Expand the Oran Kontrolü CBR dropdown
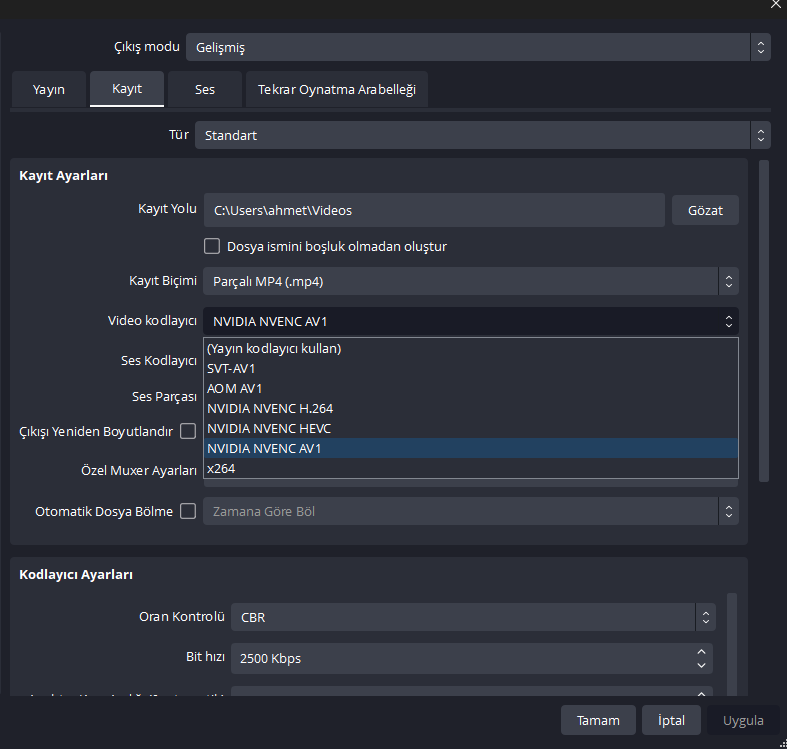Image resolution: width=787 pixels, height=749 pixels. (473, 617)
